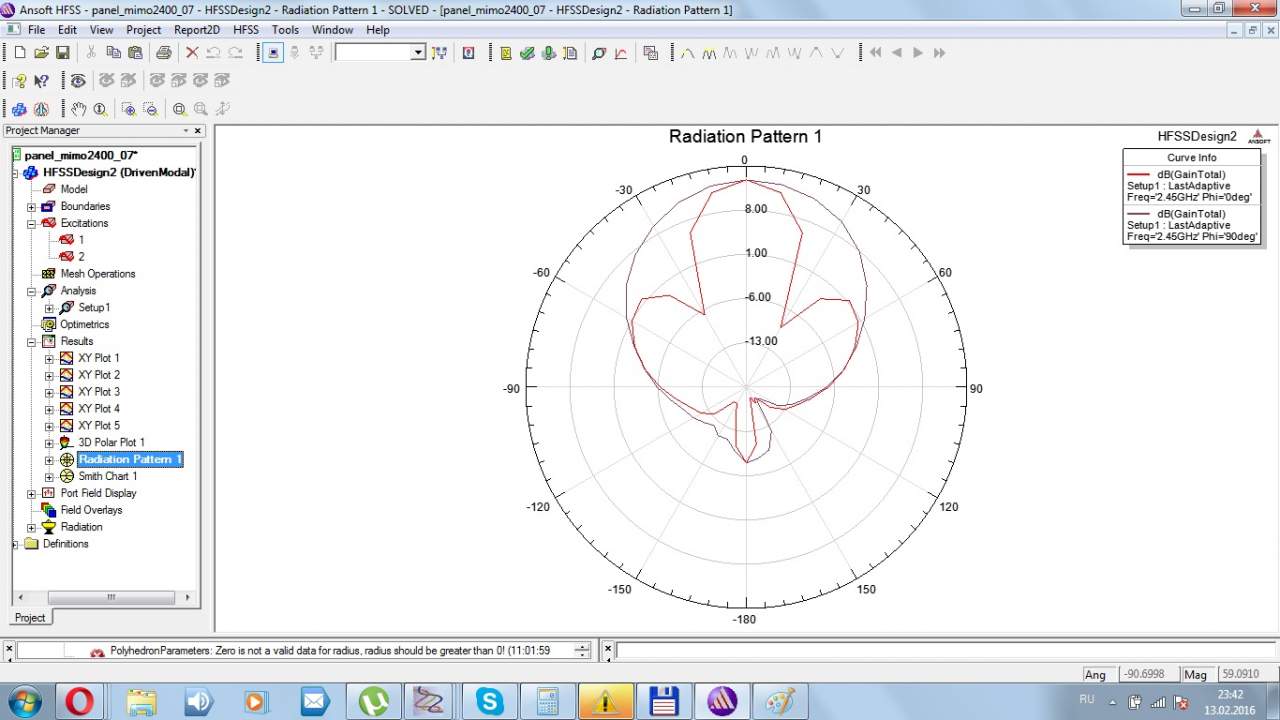Open the HFSS menu
This screenshot has width=1280, height=720.
(245, 30)
